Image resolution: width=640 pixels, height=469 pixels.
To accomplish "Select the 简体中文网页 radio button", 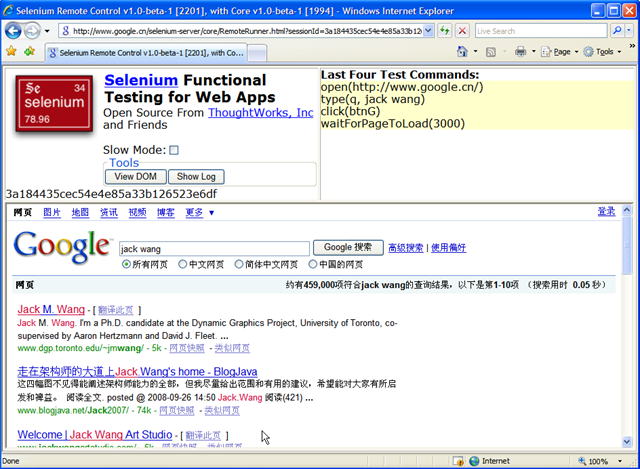I will (240, 265).
